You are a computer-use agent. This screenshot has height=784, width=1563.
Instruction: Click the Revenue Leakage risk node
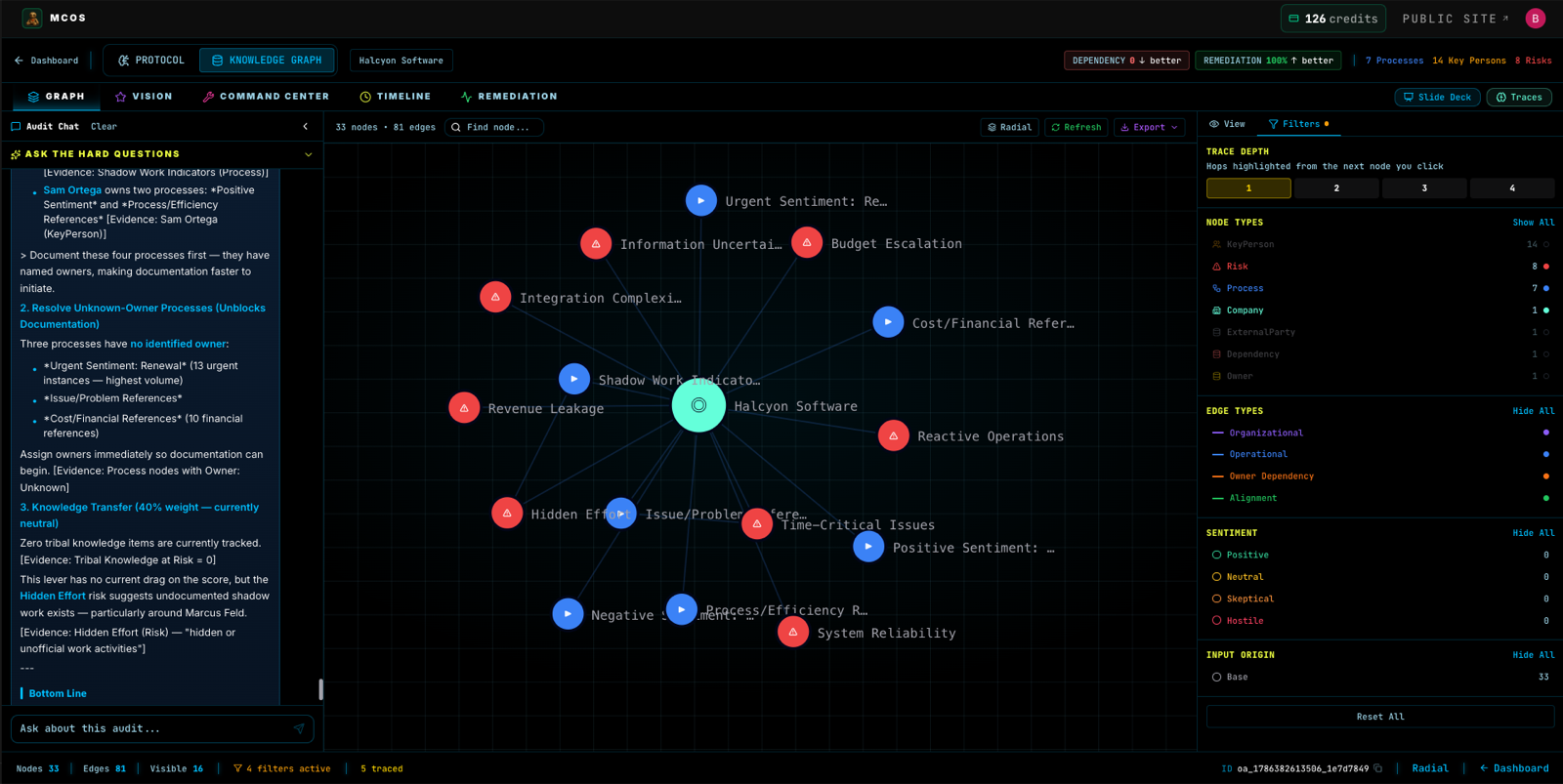pos(464,408)
